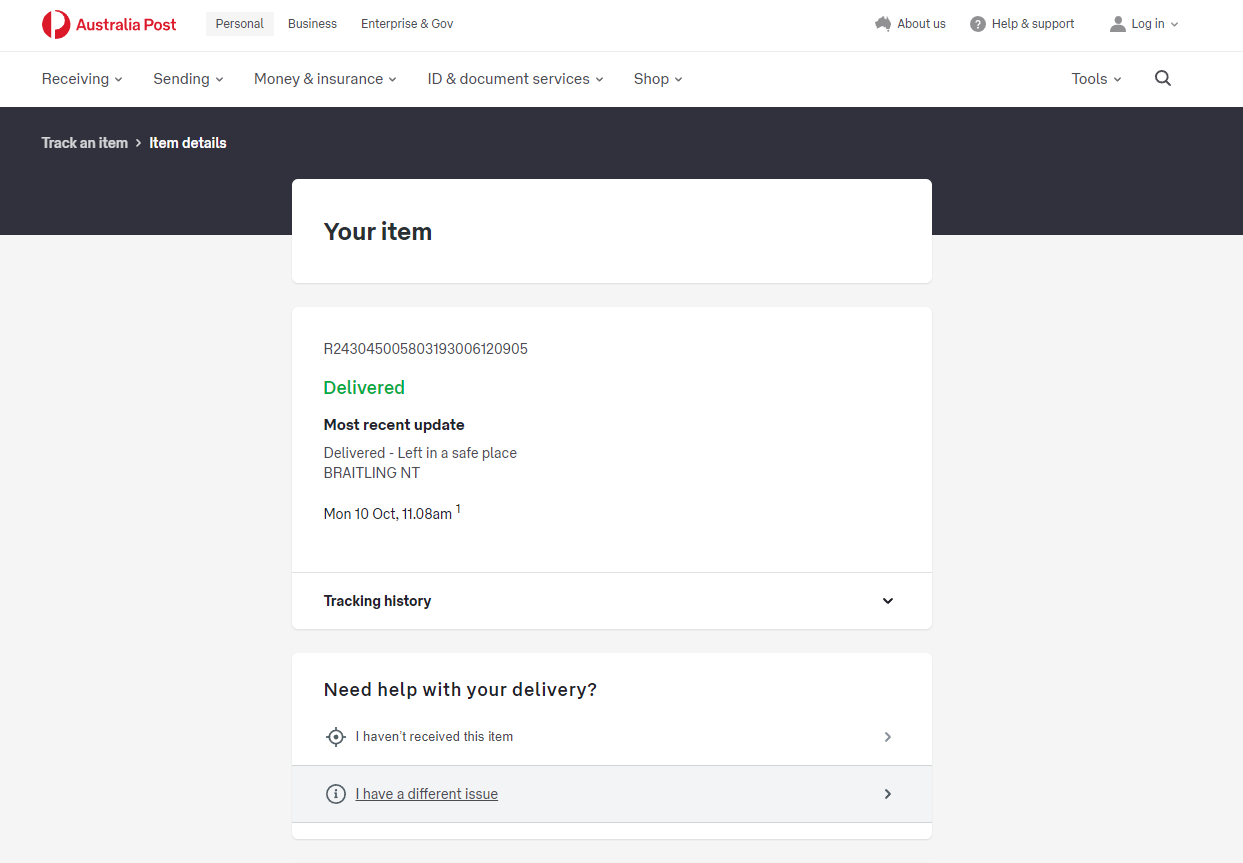Go back to Track an item
Screen dimensions: 1243x863
[x=85, y=143]
